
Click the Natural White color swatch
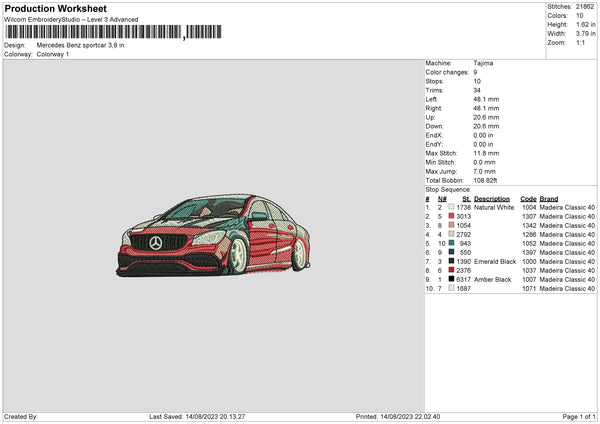[452, 208]
